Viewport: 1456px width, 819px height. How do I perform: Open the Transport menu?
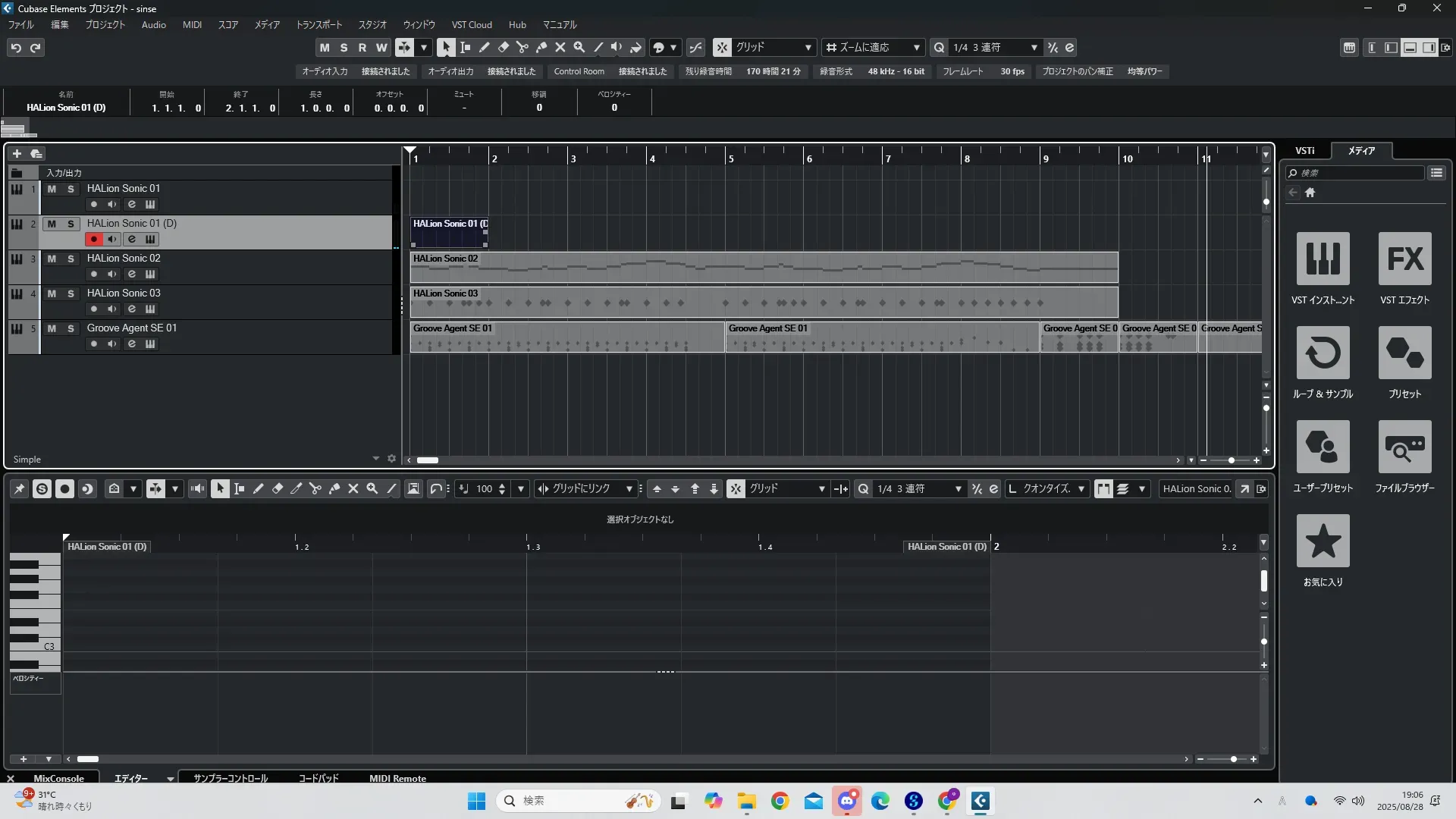tap(318, 25)
